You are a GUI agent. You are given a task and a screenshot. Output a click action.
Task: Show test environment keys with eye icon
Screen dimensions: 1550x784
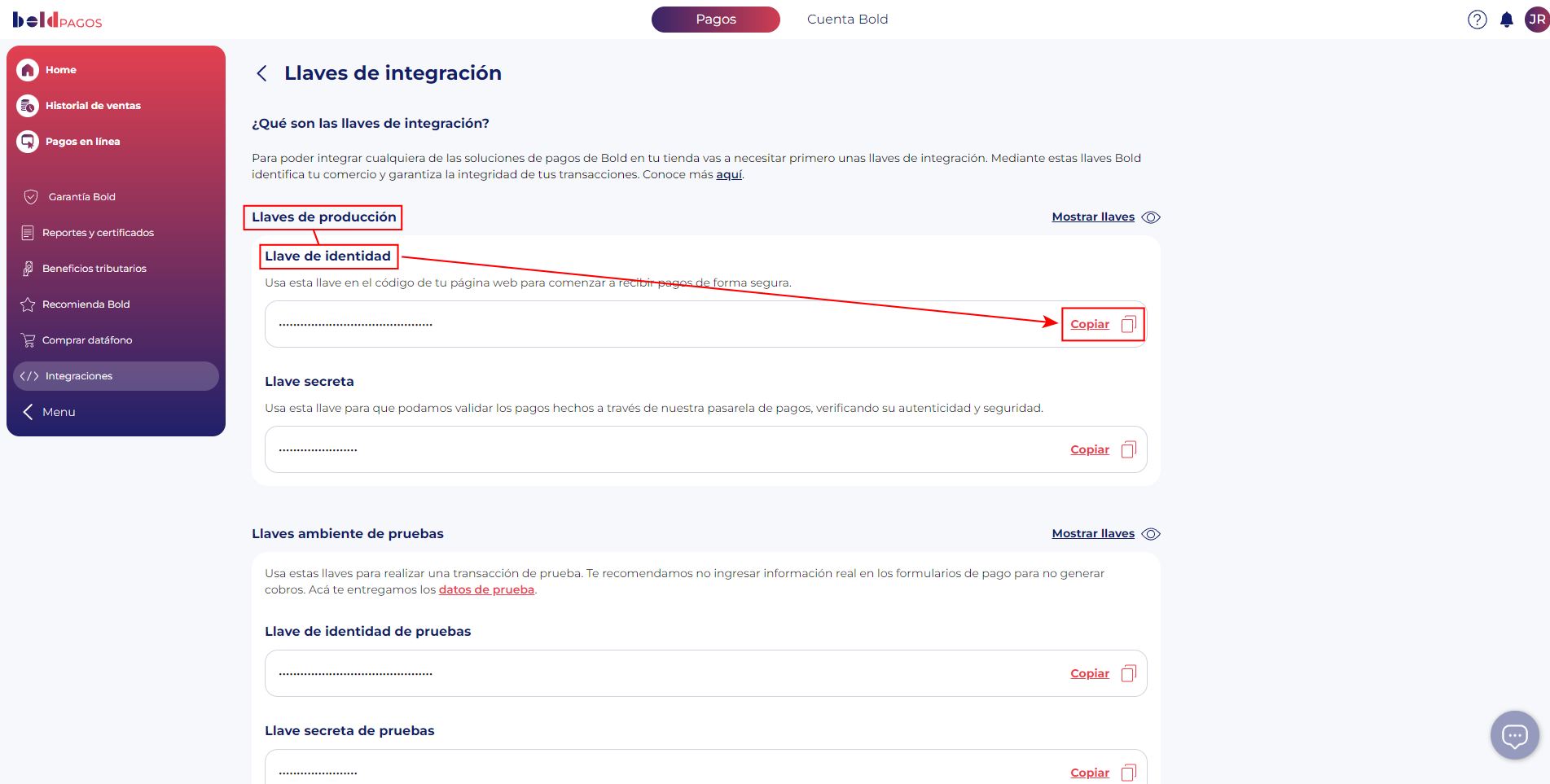click(x=1151, y=534)
